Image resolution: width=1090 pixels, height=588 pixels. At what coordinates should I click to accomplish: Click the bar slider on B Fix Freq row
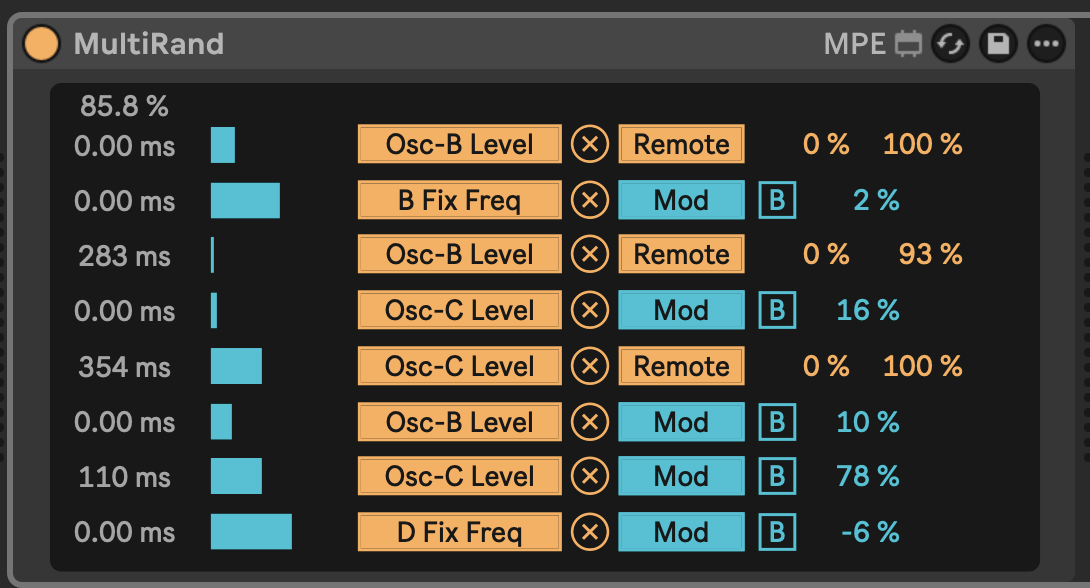tap(246, 201)
